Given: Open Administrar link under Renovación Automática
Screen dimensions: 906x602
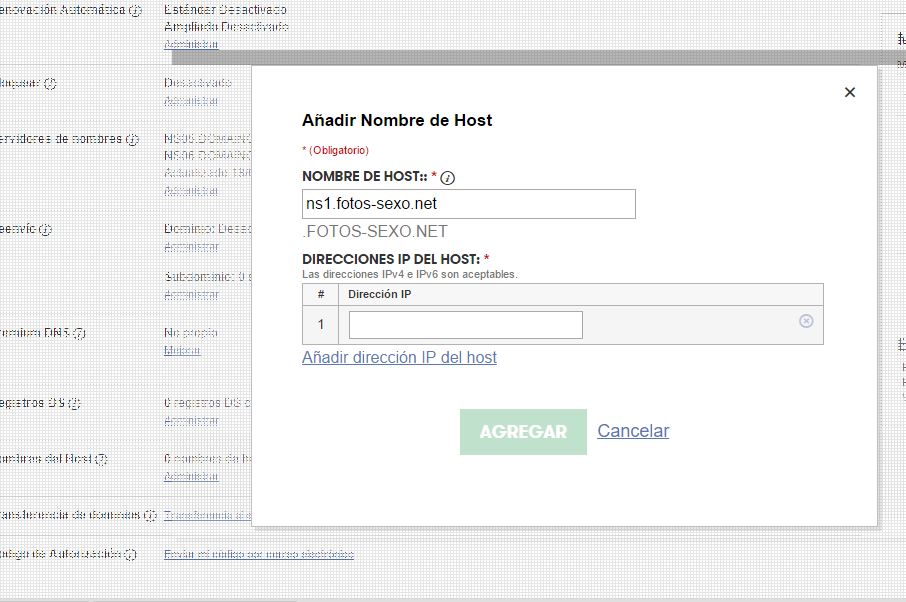Looking at the screenshot, I should coord(191,44).
